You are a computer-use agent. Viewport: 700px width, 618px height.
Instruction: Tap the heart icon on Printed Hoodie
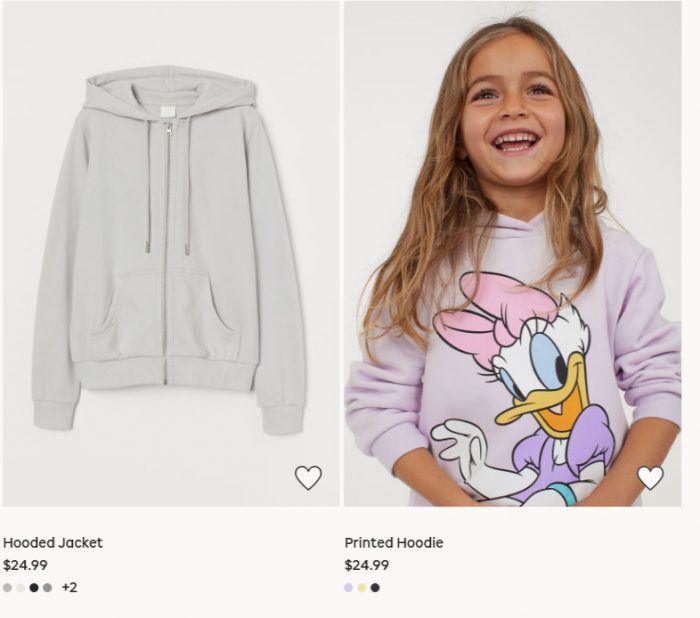click(650, 478)
